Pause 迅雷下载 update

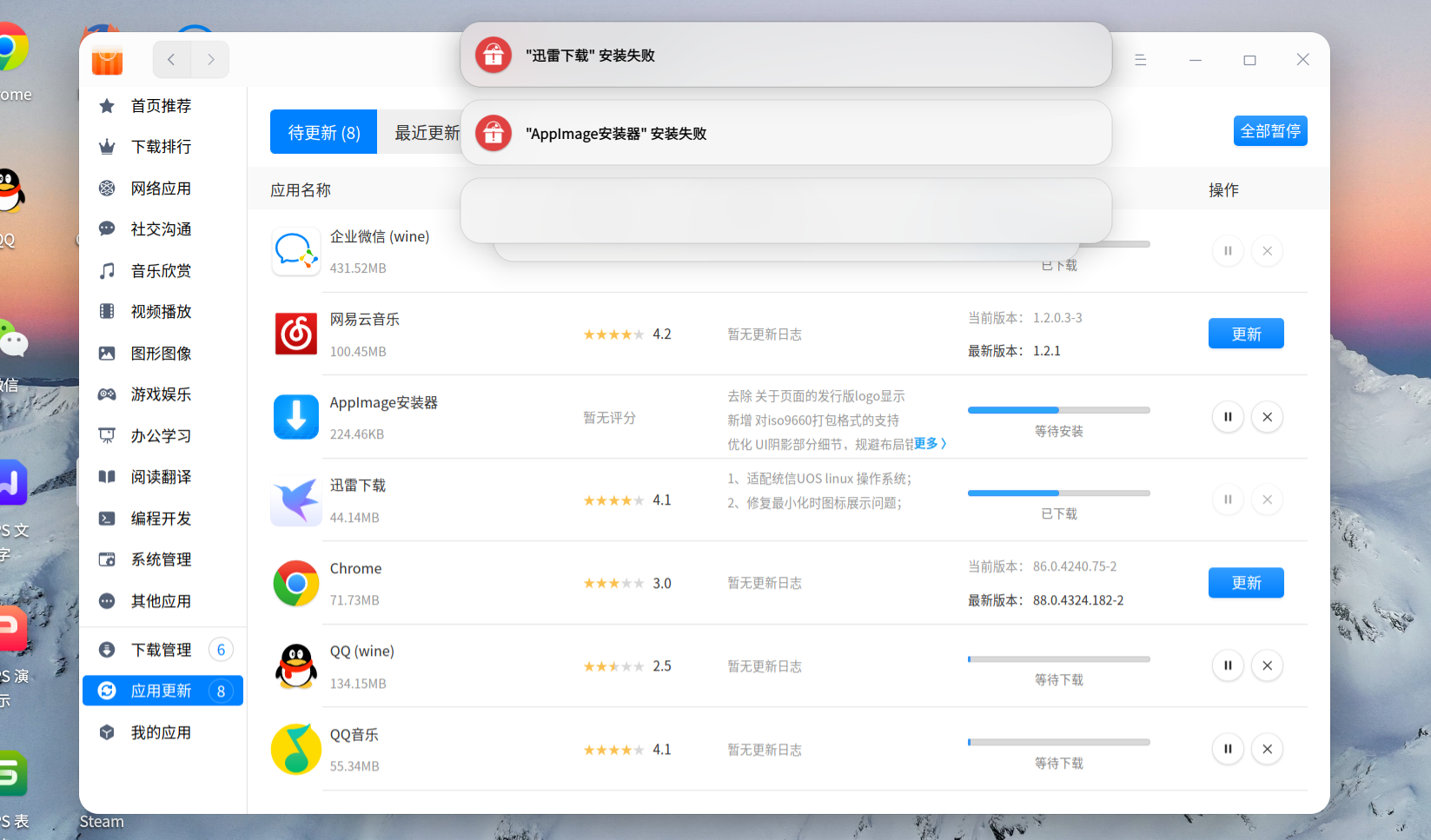click(x=1228, y=499)
